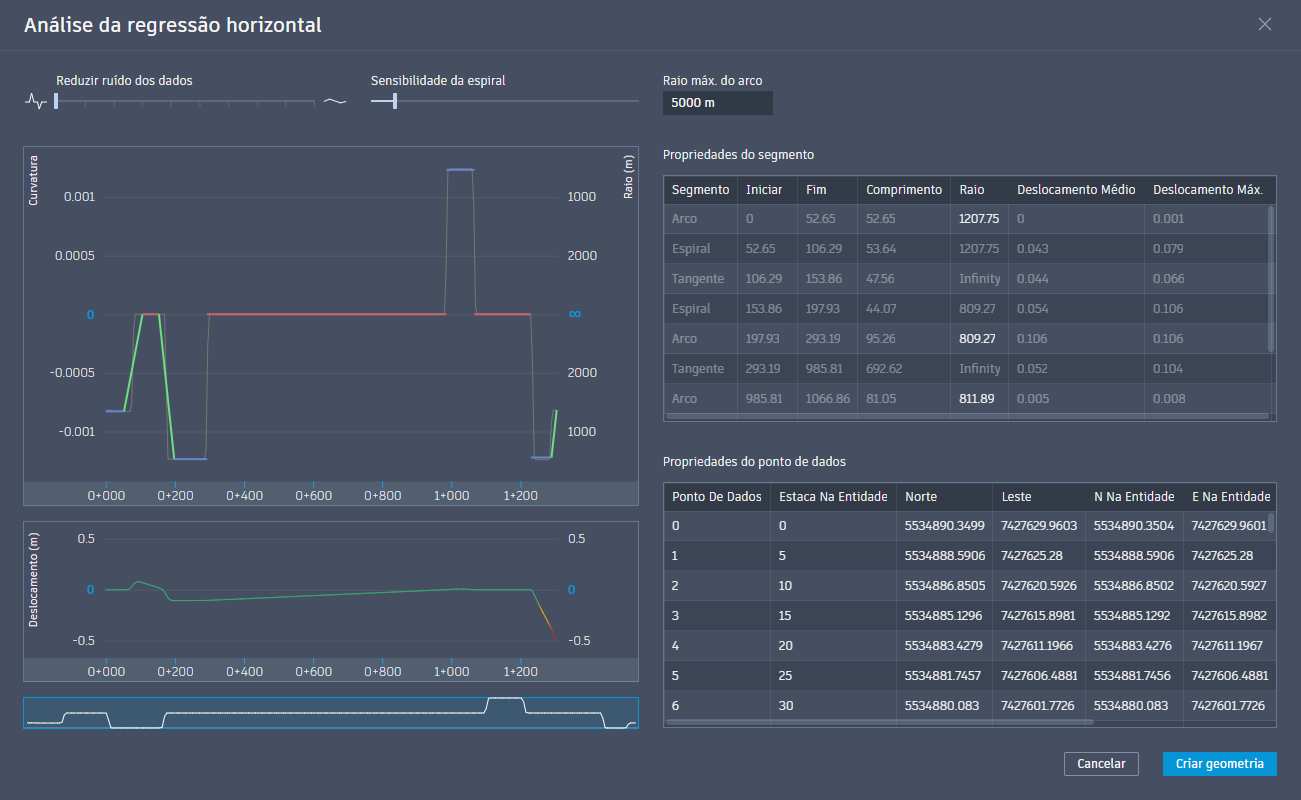
Task: Click vertical scrollbar of segment properties table
Action: click(x=1271, y=279)
